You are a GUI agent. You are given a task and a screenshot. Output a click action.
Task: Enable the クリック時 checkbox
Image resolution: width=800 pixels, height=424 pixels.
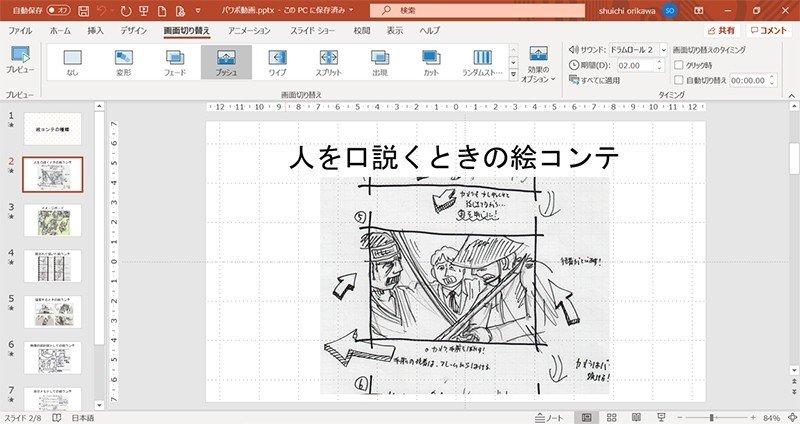point(679,65)
